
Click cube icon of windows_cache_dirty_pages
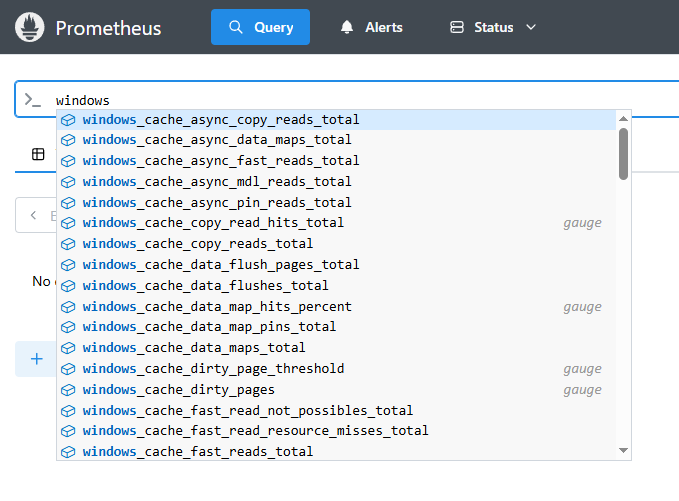pos(68,390)
